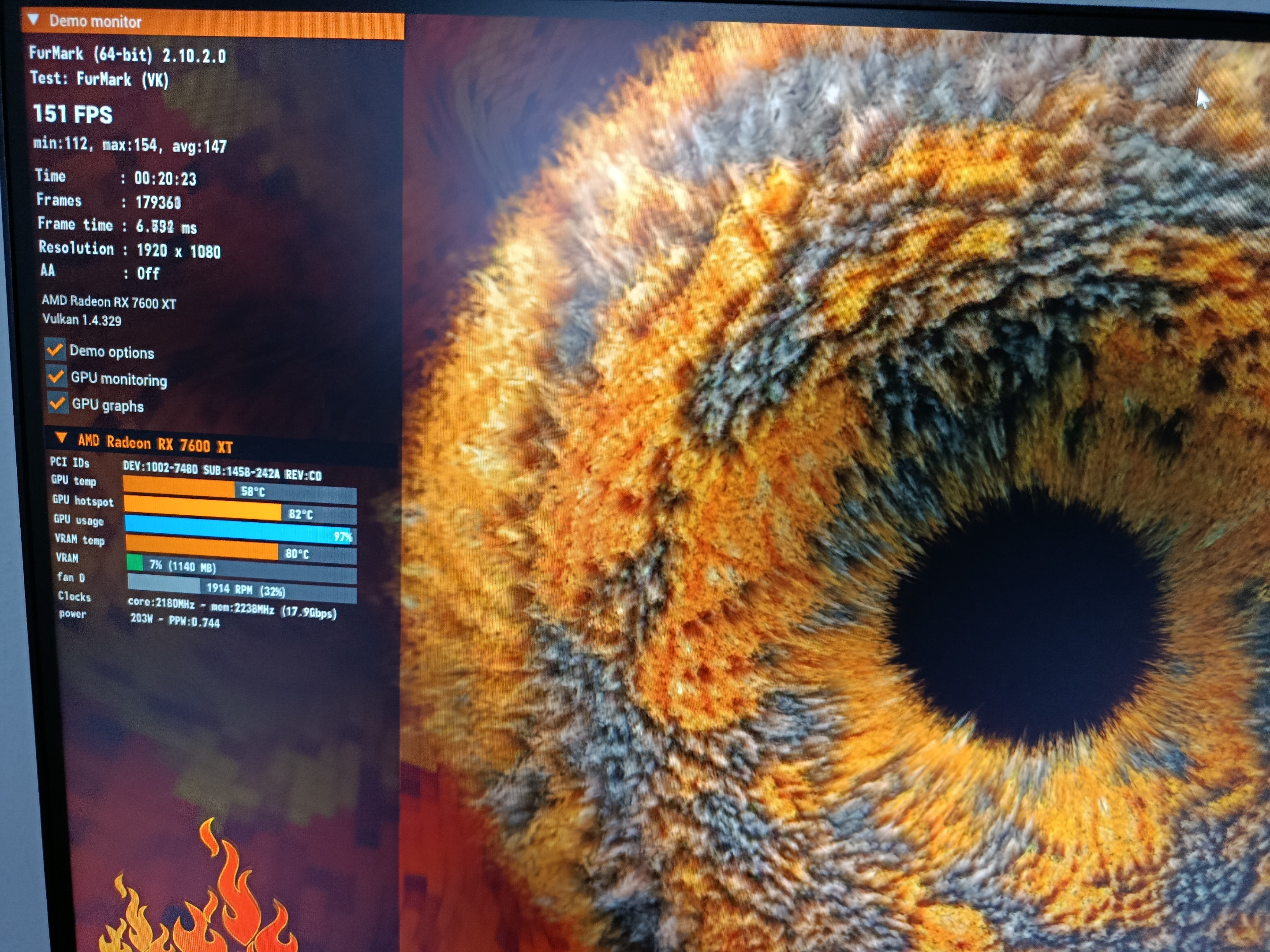Click the Resolution 1920 x 1080 value
Image resolution: width=1270 pixels, height=952 pixels.
point(179,251)
